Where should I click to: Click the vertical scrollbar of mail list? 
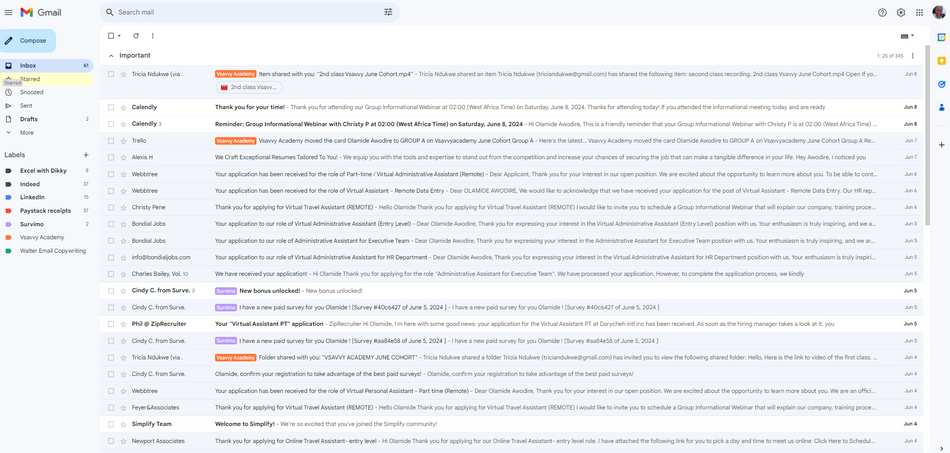pos(927,133)
